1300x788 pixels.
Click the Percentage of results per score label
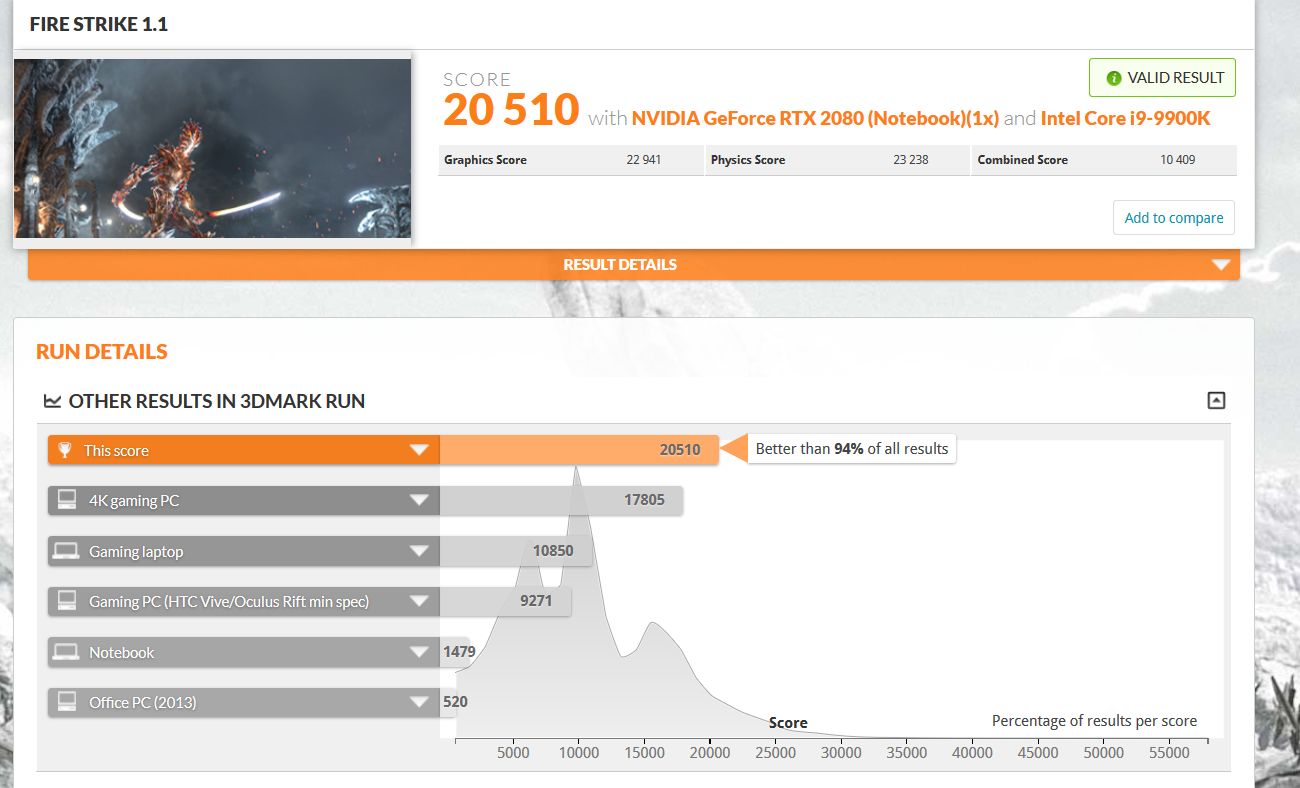(1094, 721)
